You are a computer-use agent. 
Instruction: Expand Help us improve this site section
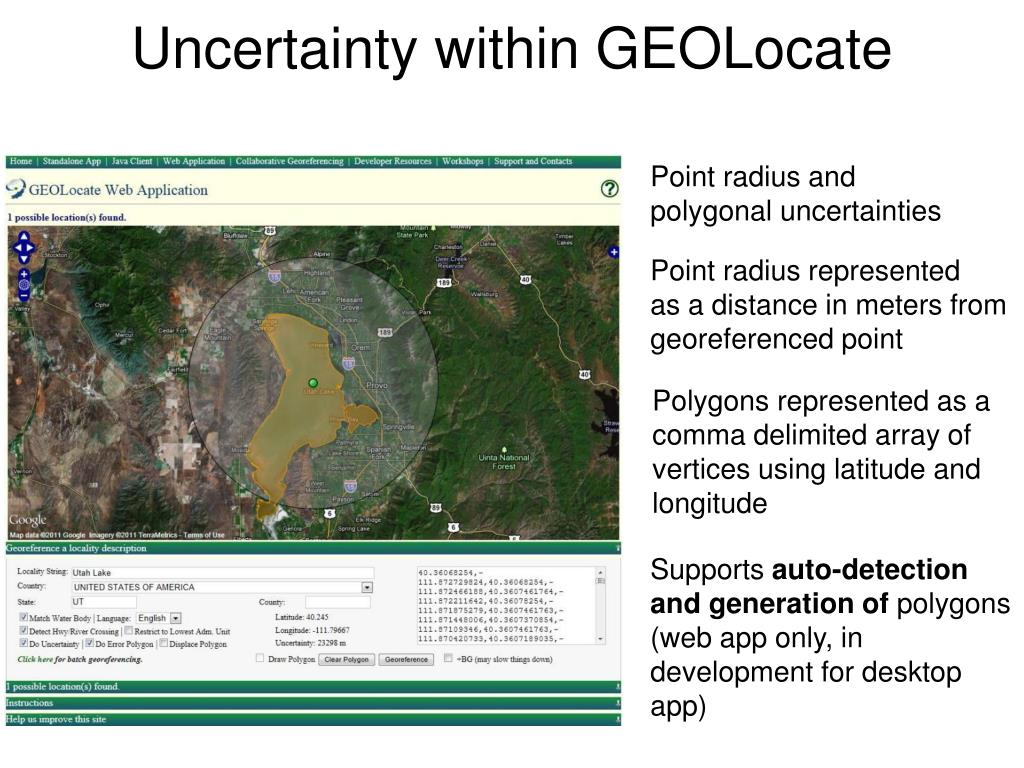[x=313, y=719]
